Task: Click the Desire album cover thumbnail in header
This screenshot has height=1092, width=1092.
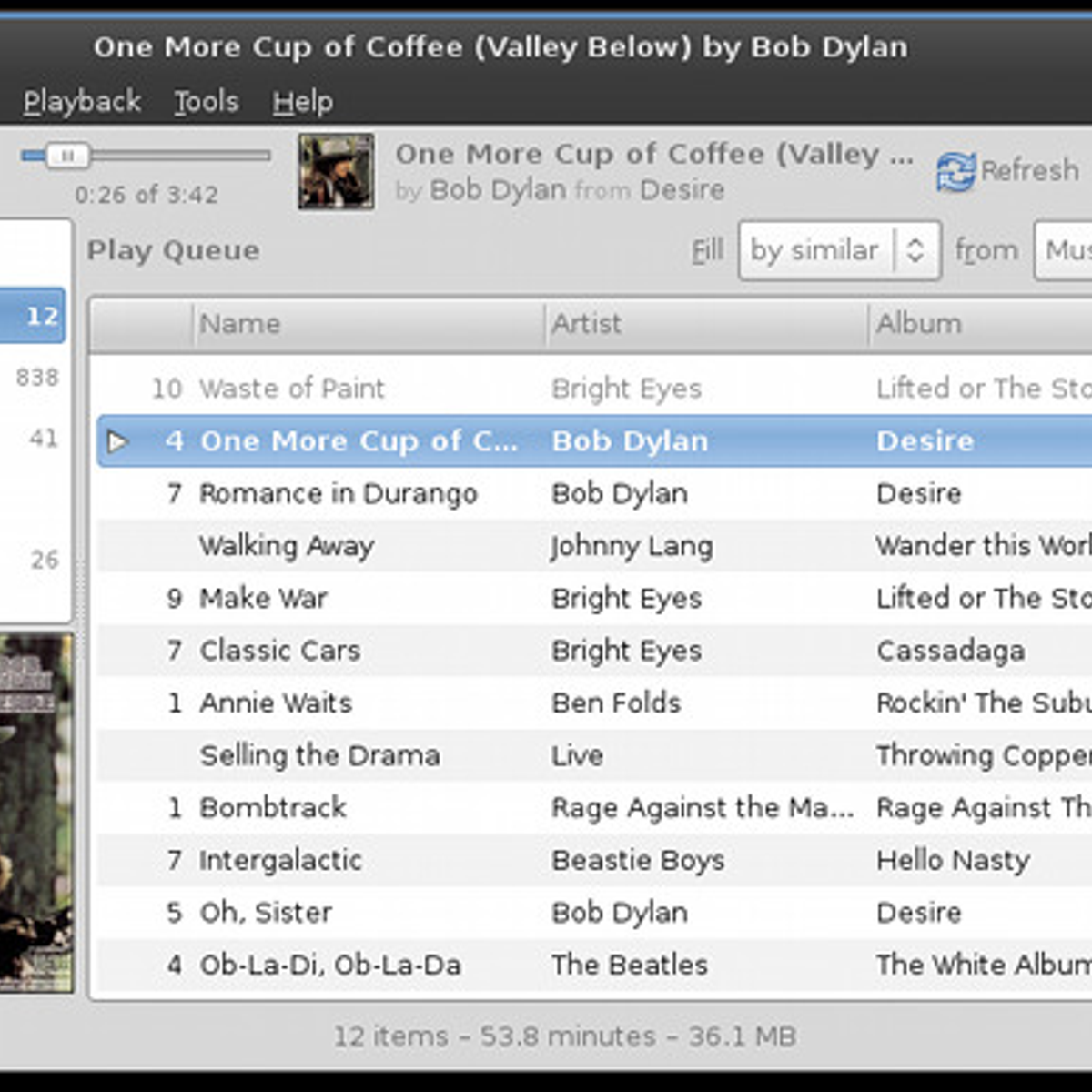Action: (336, 171)
